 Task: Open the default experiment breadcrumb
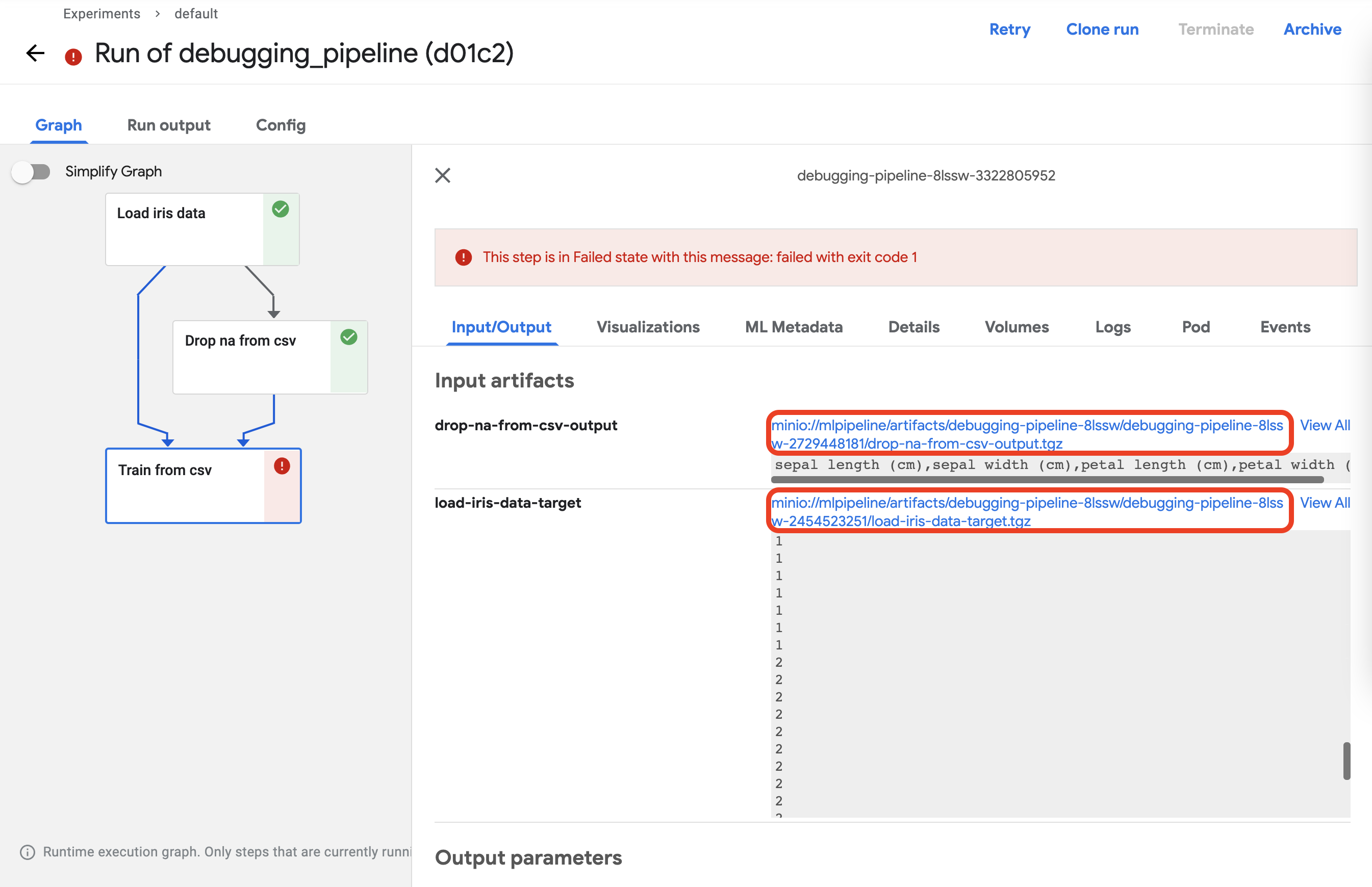point(196,13)
